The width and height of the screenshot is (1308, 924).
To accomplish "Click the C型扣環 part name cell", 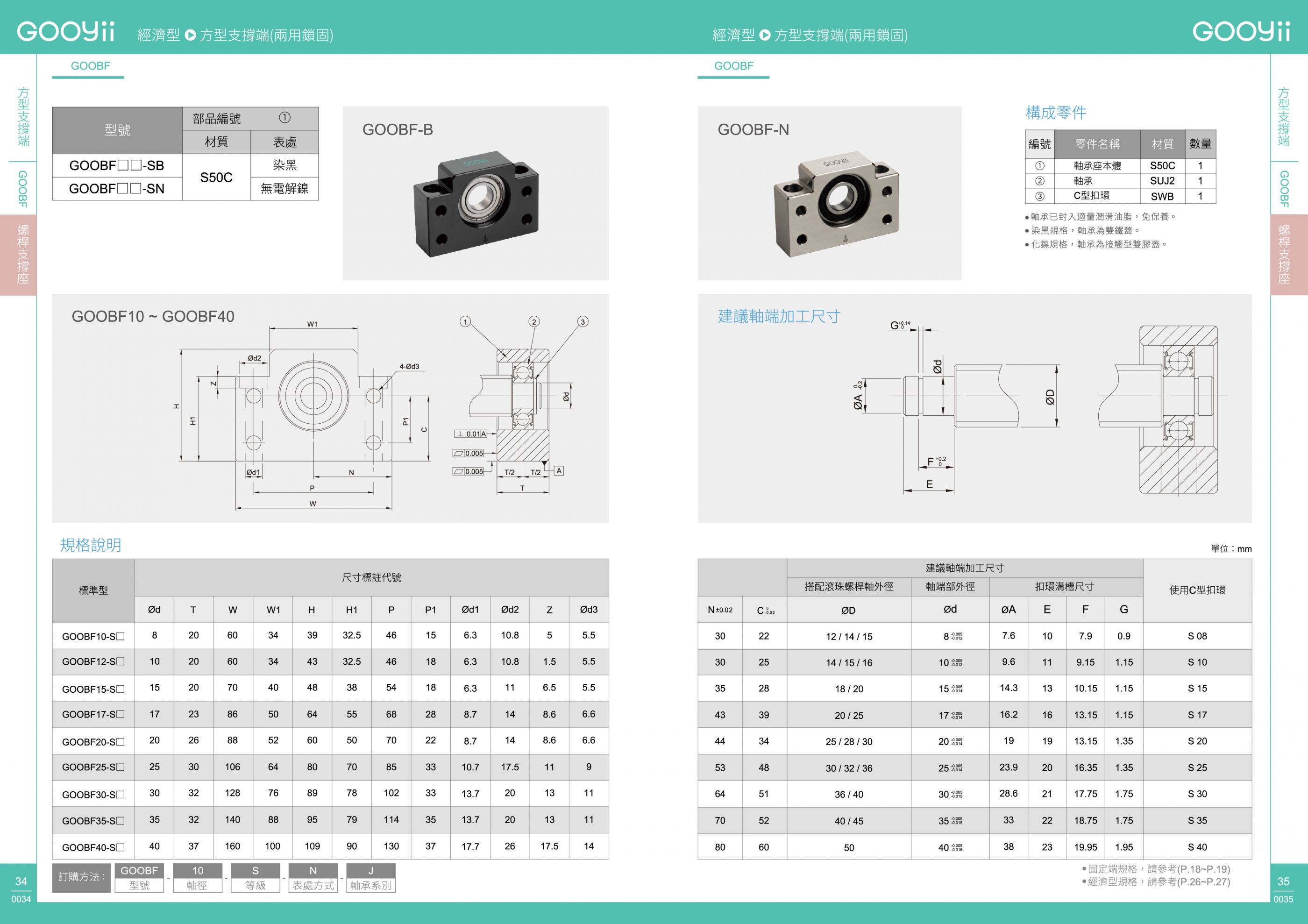I will (x=1097, y=196).
